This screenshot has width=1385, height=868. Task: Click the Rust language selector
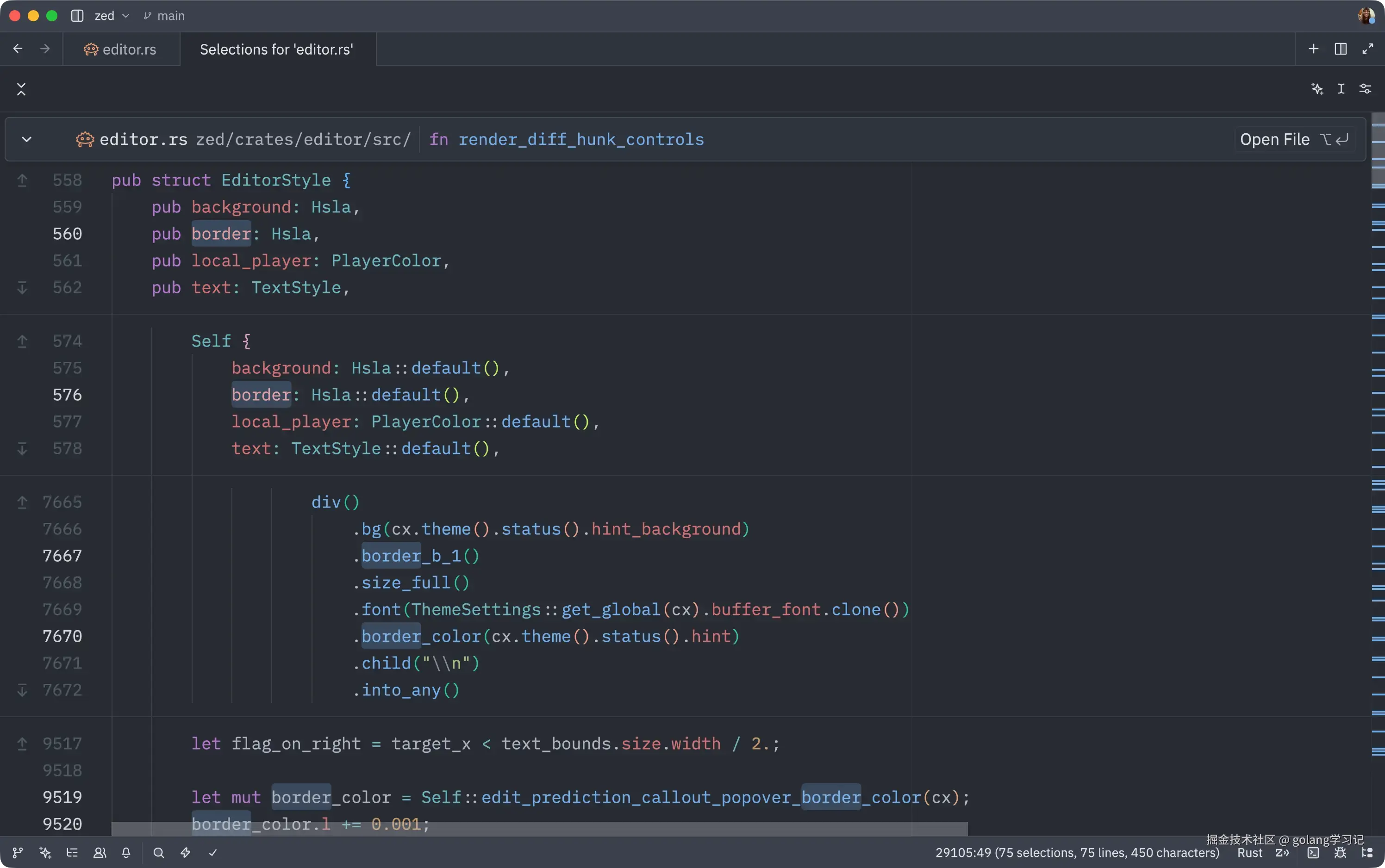tap(1249, 852)
